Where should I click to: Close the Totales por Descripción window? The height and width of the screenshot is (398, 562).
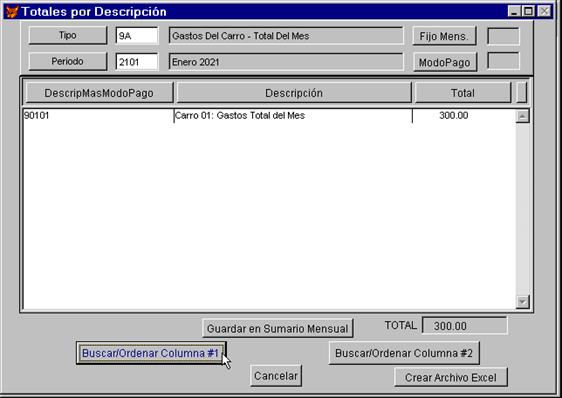[545, 11]
